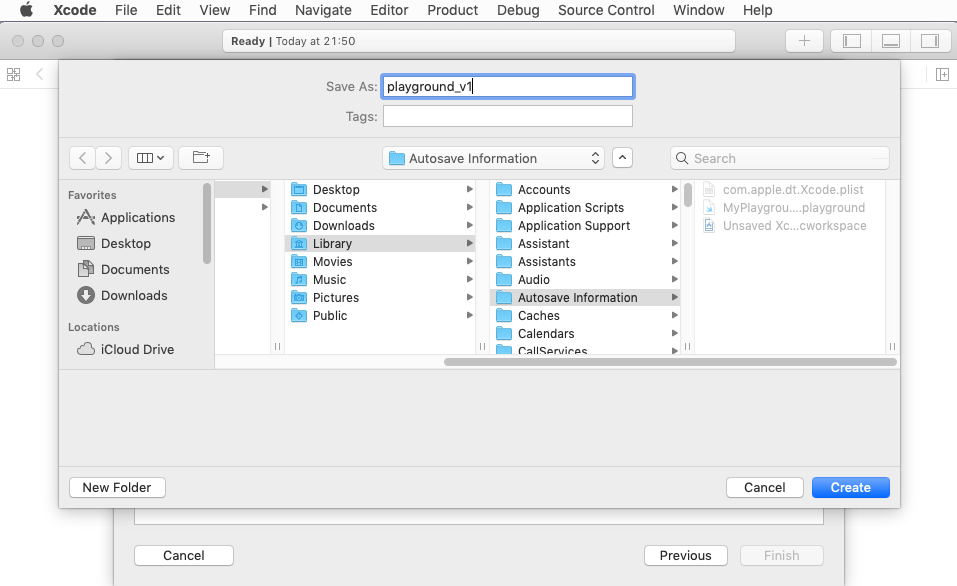Select the Autosave Information folder row
The image size is (957, 586).
[x=585, y=297]
